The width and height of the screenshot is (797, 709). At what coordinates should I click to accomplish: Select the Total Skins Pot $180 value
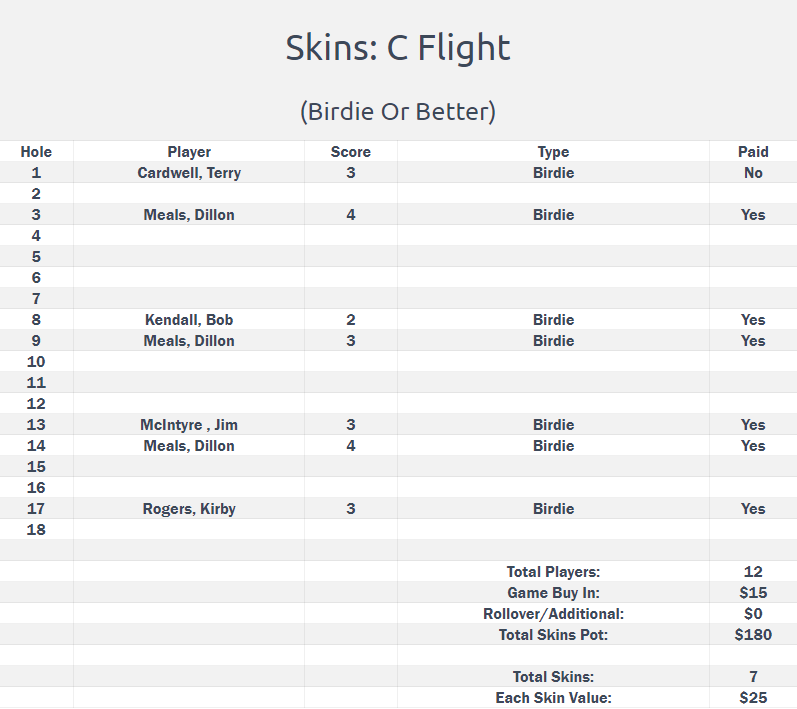click(x=753, y=635)
